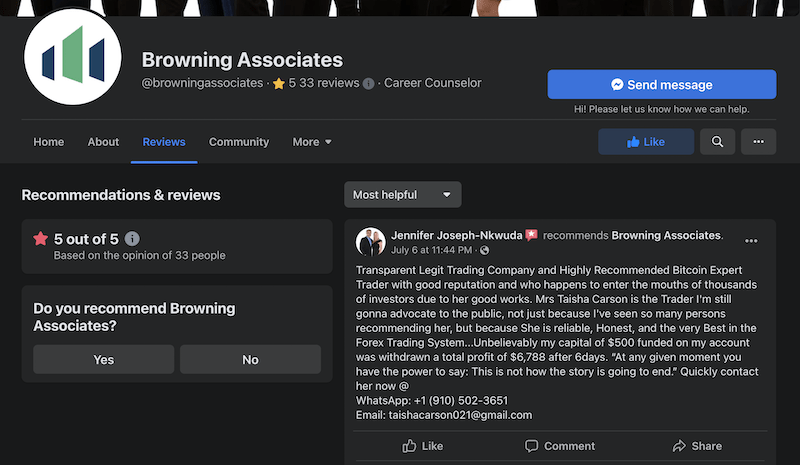
Task: Select the Reviews tab
Action: tap(164, 142)
